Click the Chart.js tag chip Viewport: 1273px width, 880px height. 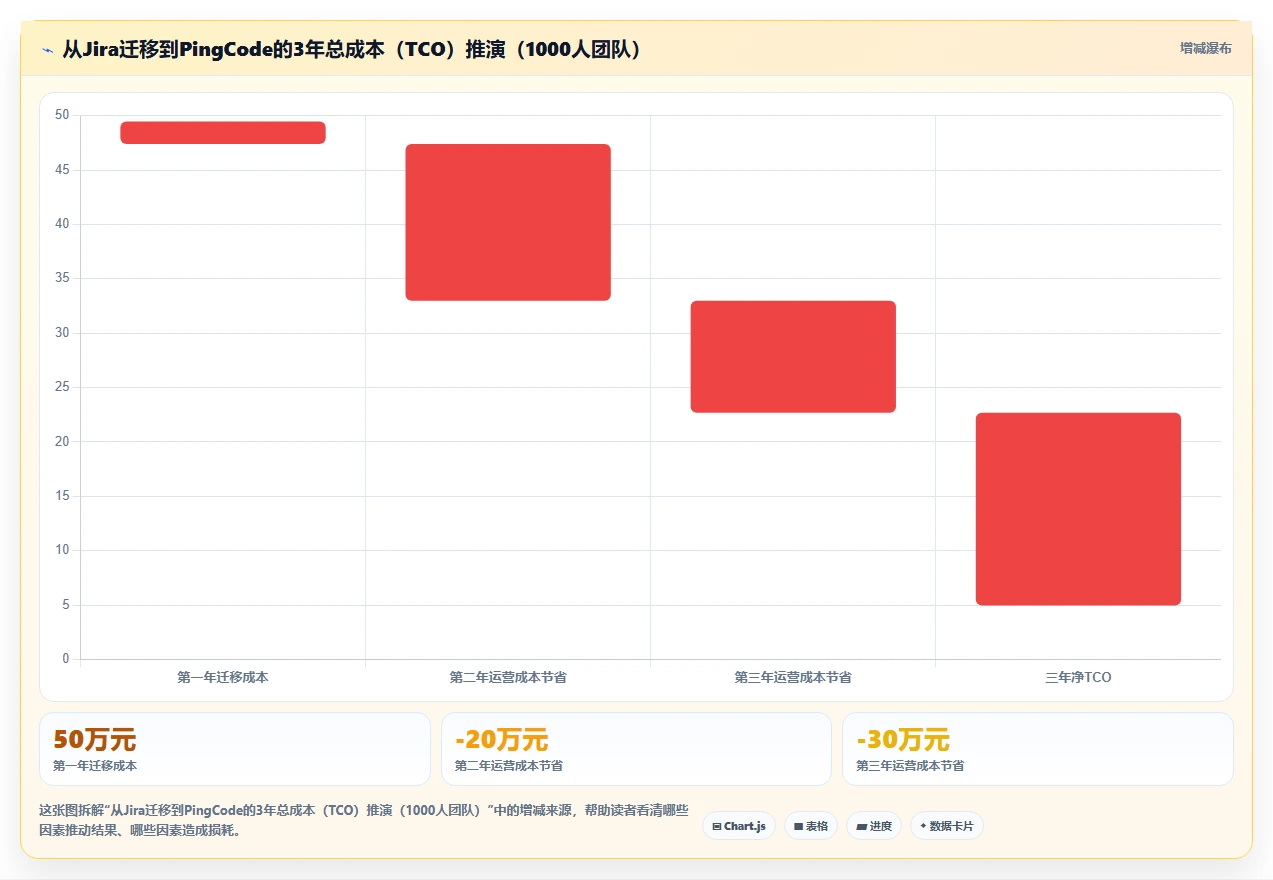pyautogui.click(x=739, y=826)
